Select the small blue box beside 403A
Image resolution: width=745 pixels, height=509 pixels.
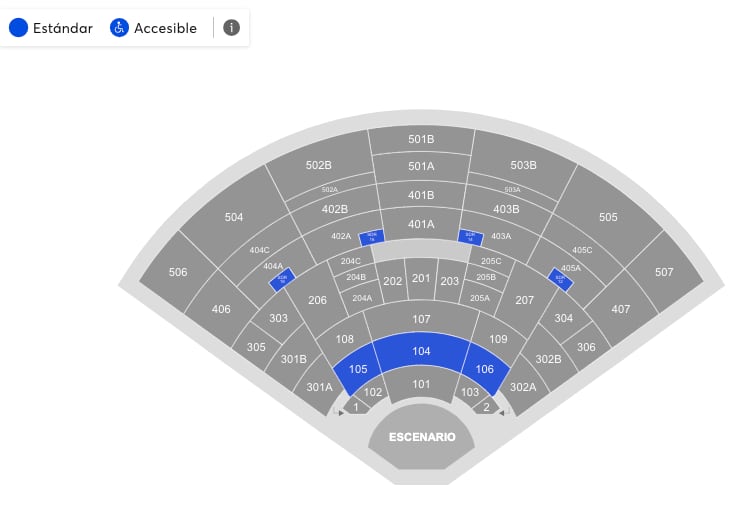(470, 237)
